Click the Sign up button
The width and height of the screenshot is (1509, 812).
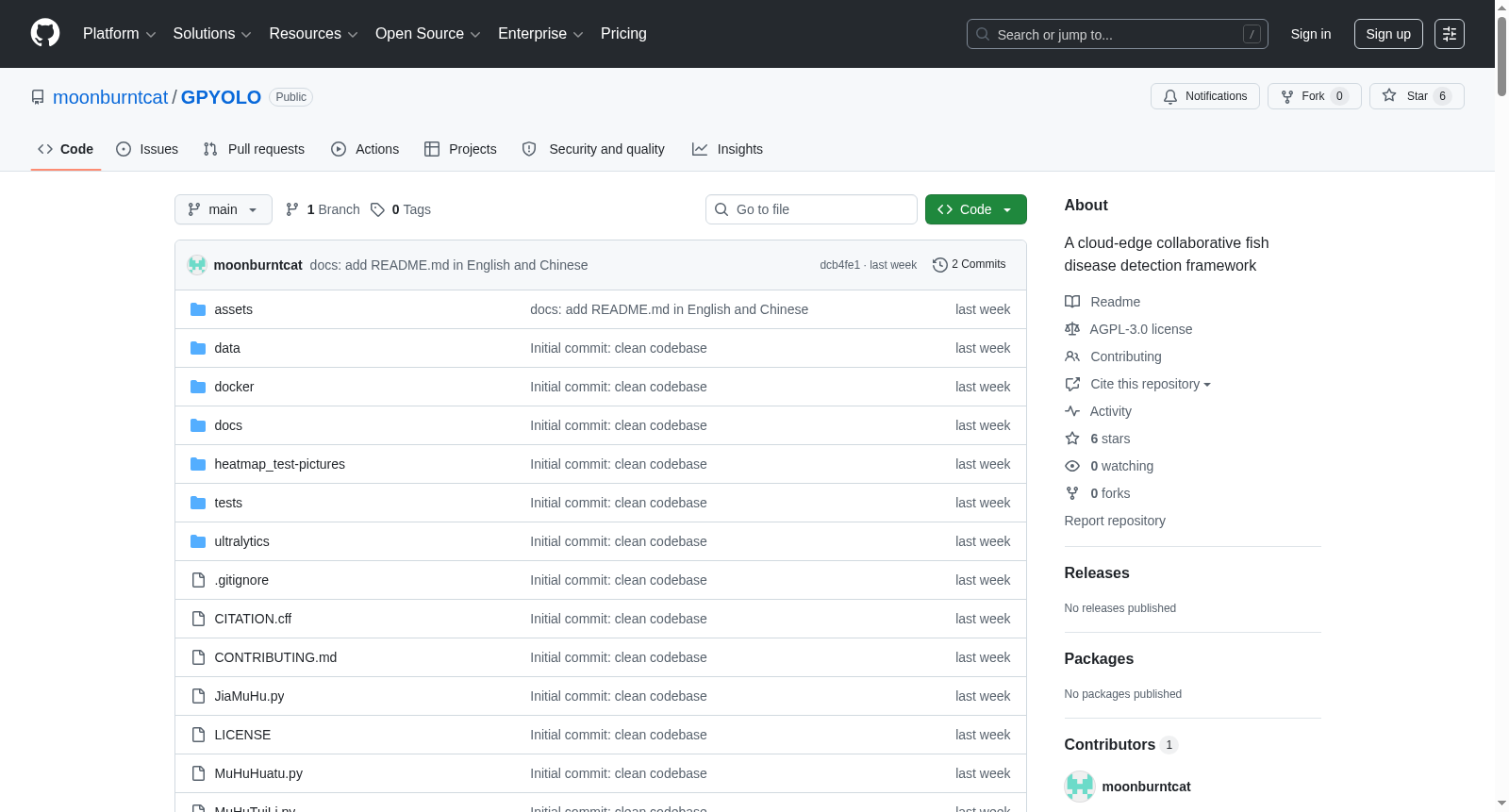1388,34
